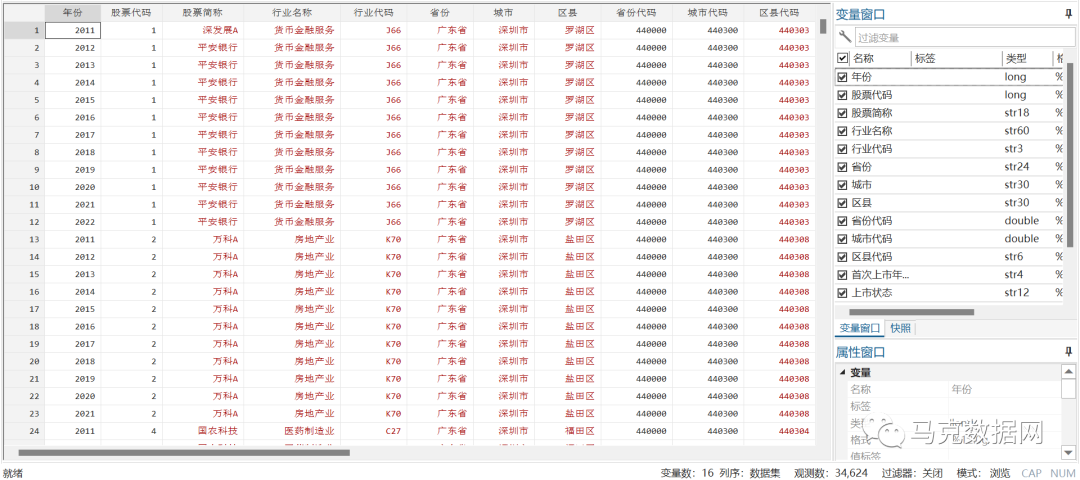Uncheck the 省份代码 variable checkbox
The width and height of the screenshot is (1080, 480).
(x=842, y=220)
